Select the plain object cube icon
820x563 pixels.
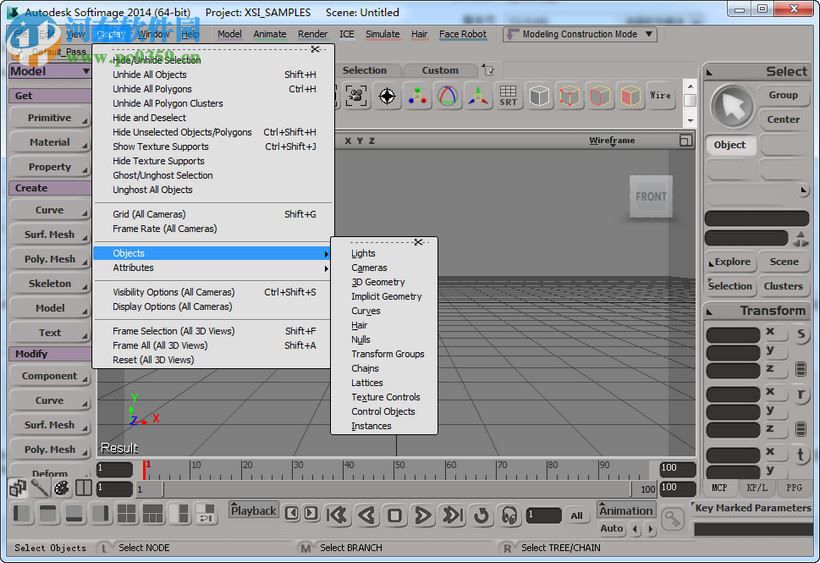(x=539, y=96)
